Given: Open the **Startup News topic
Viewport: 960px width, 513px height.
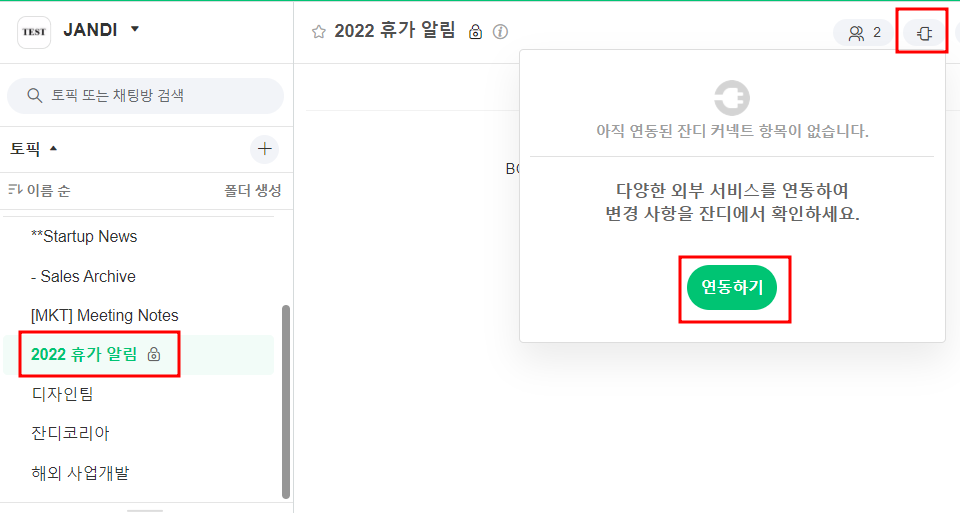Looking at the screenshot, I should pos(84,237).
